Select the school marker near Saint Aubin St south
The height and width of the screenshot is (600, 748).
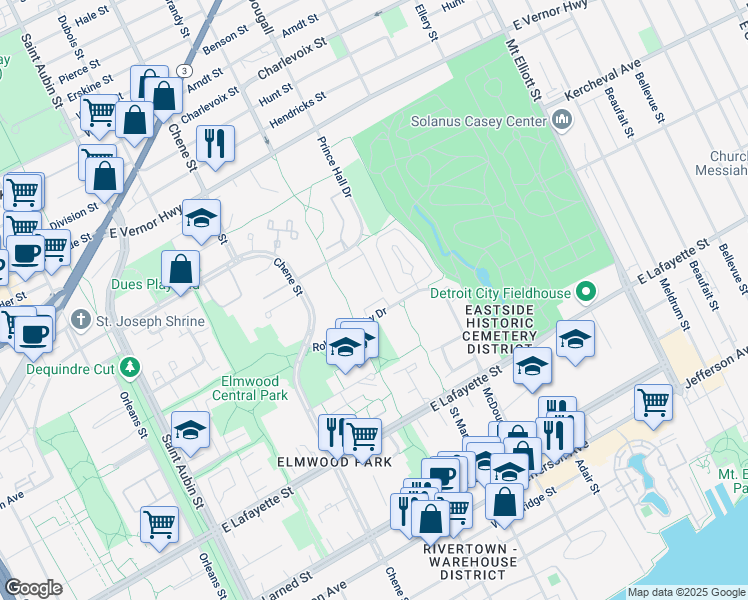[x=190, y=432]
